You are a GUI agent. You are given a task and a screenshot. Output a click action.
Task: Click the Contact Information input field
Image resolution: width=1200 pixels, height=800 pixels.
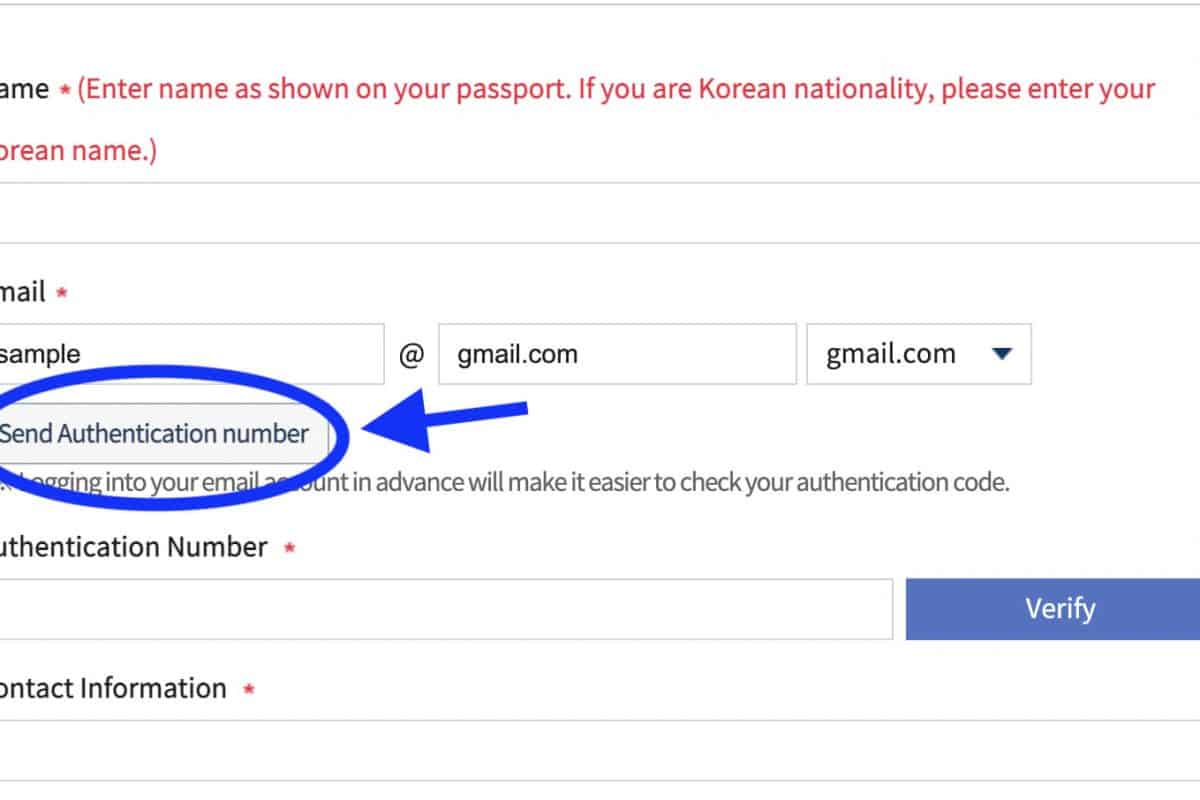coord(600,750)
